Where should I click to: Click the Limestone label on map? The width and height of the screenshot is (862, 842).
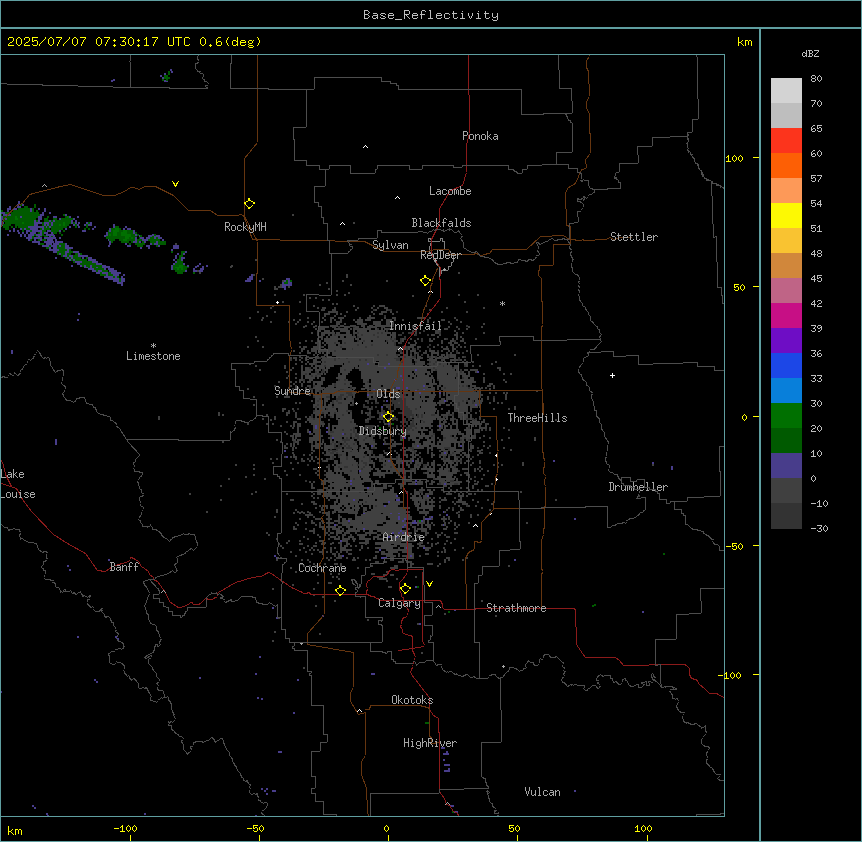[x=153, y=356]
